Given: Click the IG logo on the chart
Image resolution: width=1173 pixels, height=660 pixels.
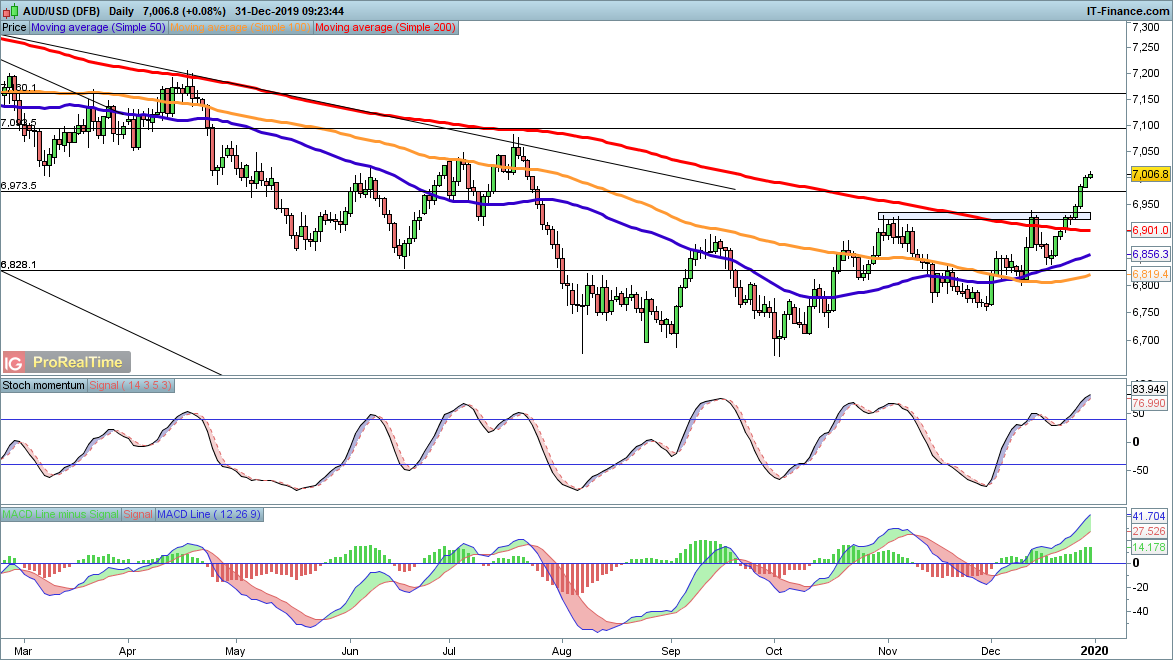Looking at the screenshot, I should 12,362.
